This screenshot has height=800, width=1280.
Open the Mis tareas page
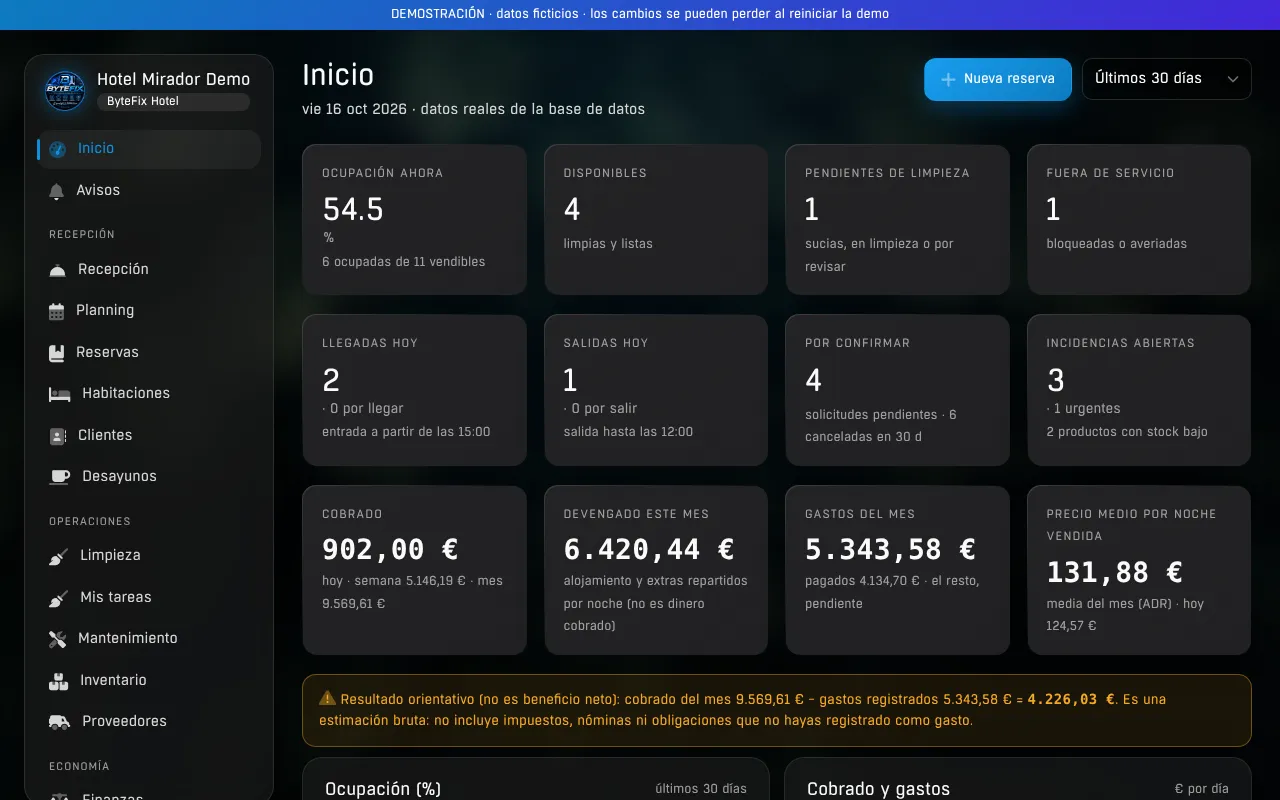click(x=149, y=597)
